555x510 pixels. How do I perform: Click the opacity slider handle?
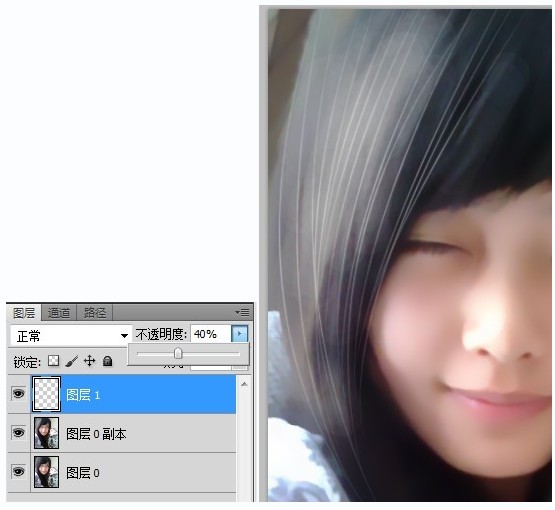coord(178,353)
